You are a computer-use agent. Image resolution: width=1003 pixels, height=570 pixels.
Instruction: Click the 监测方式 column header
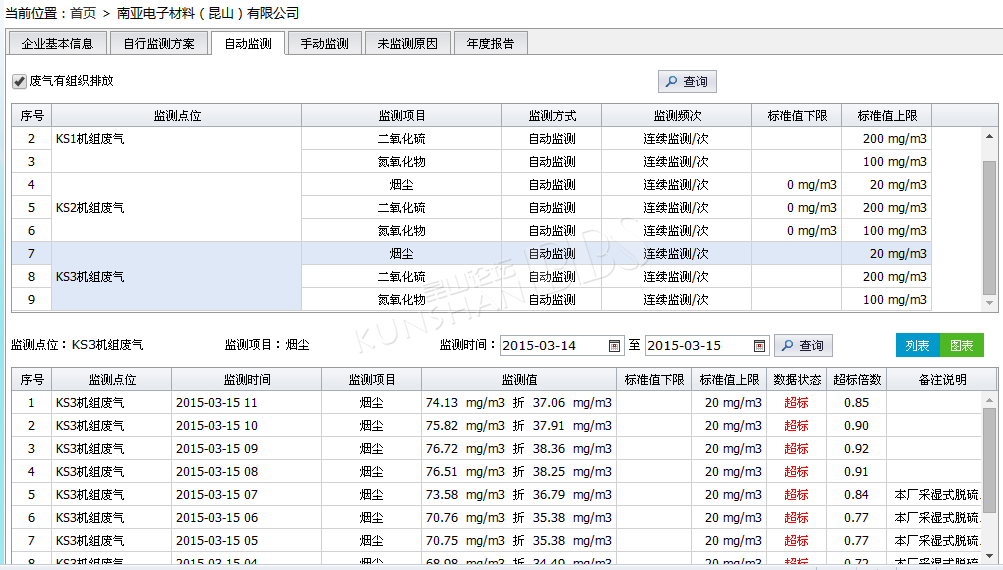click(552, 115)
